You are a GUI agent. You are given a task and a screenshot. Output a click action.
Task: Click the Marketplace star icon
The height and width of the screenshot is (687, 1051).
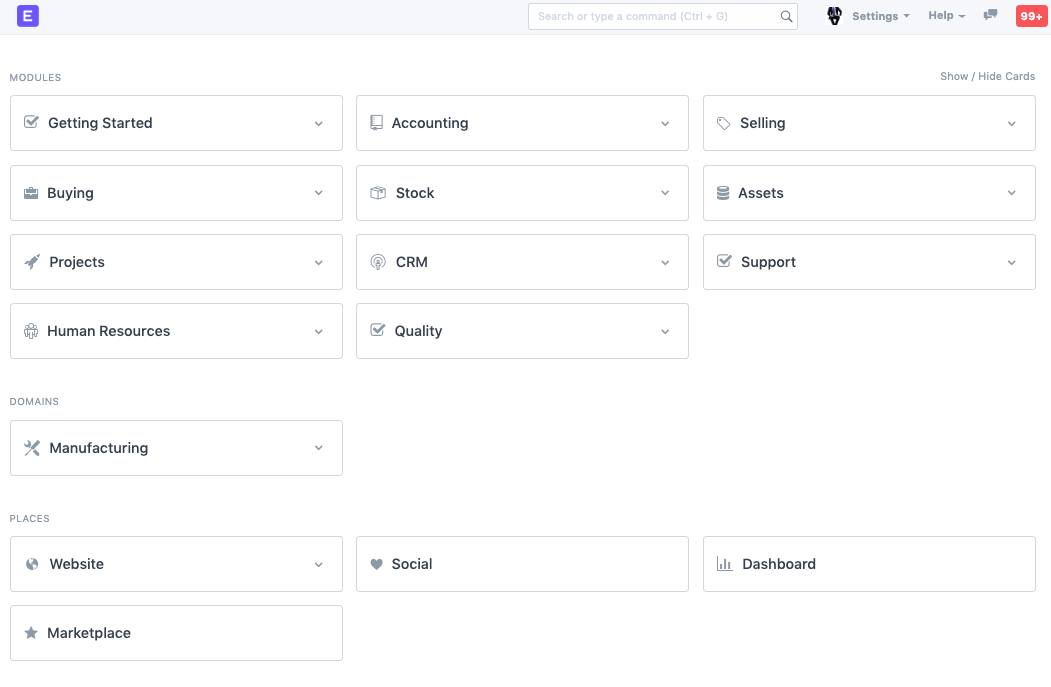tap(31, 633)
